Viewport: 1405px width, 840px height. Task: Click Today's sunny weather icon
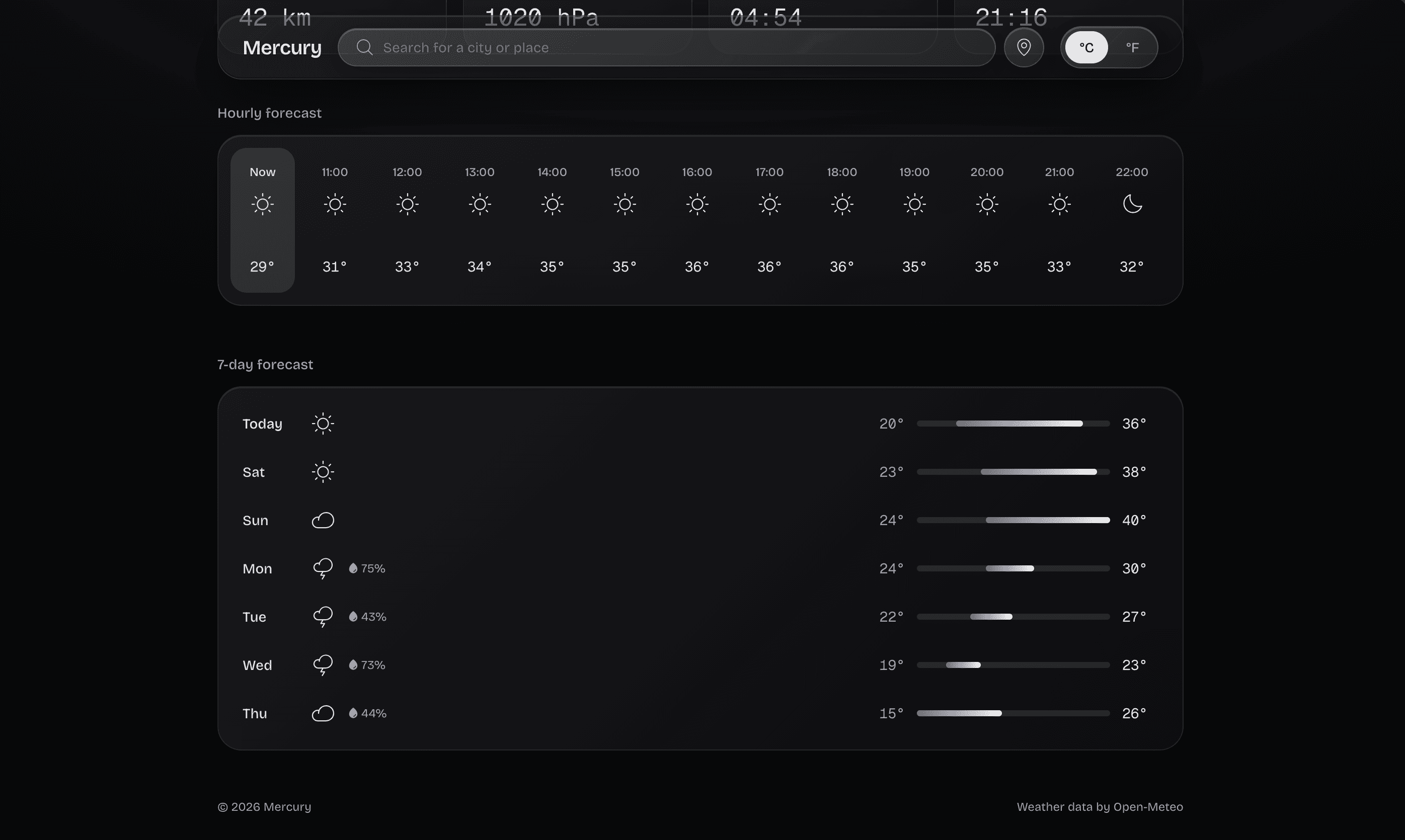click(x=323, y=424)
